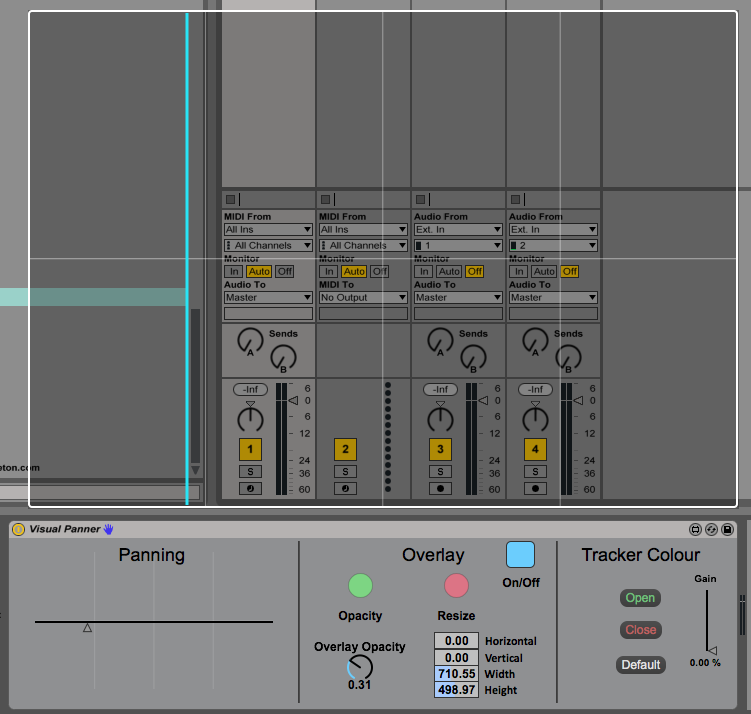Set track 1 Monitor to In
The height and width of the screenshot is (714, 751).
coord(233,271)
